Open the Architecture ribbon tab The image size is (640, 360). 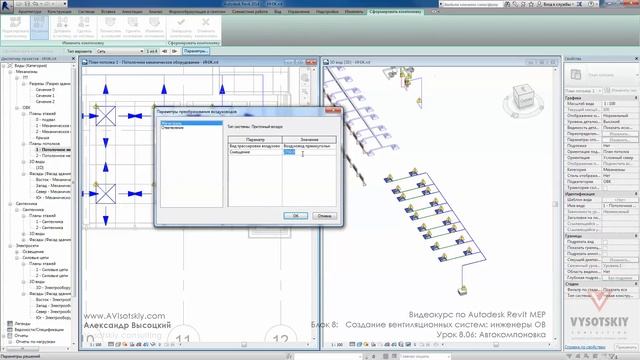29,12
